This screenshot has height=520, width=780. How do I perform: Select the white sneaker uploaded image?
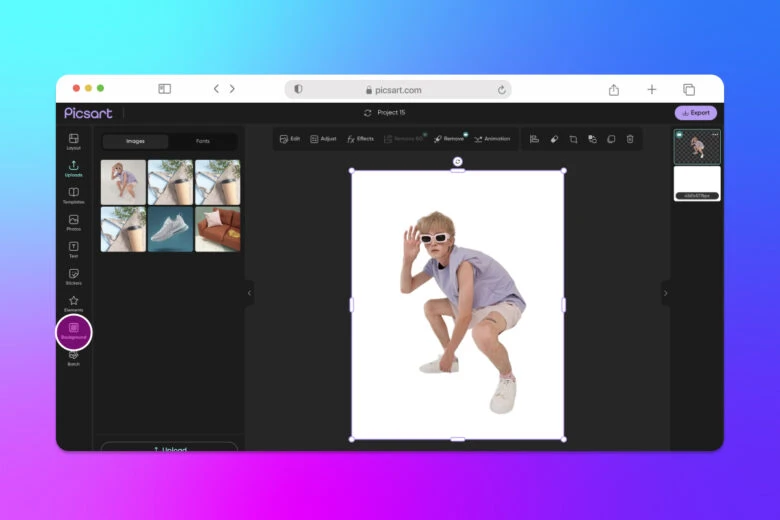170,229
